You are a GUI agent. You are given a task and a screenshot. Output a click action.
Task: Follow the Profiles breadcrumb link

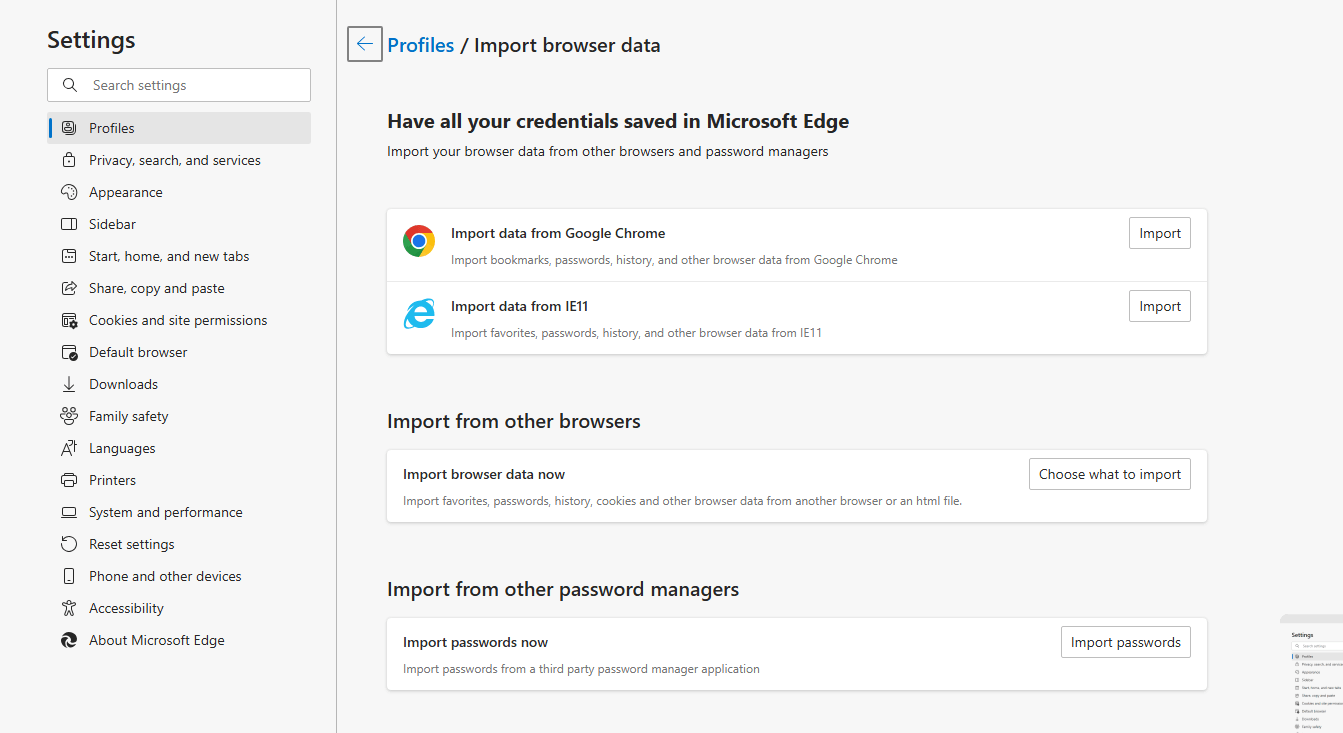pos(421,45)
